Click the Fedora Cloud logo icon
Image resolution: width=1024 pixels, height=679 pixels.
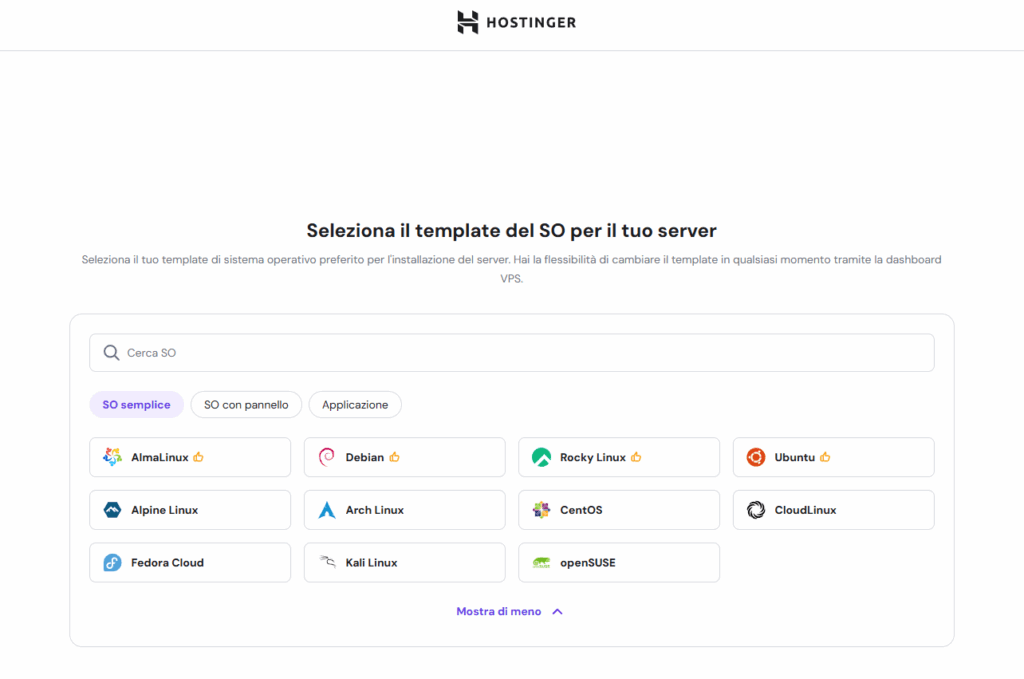click(112, 562)
